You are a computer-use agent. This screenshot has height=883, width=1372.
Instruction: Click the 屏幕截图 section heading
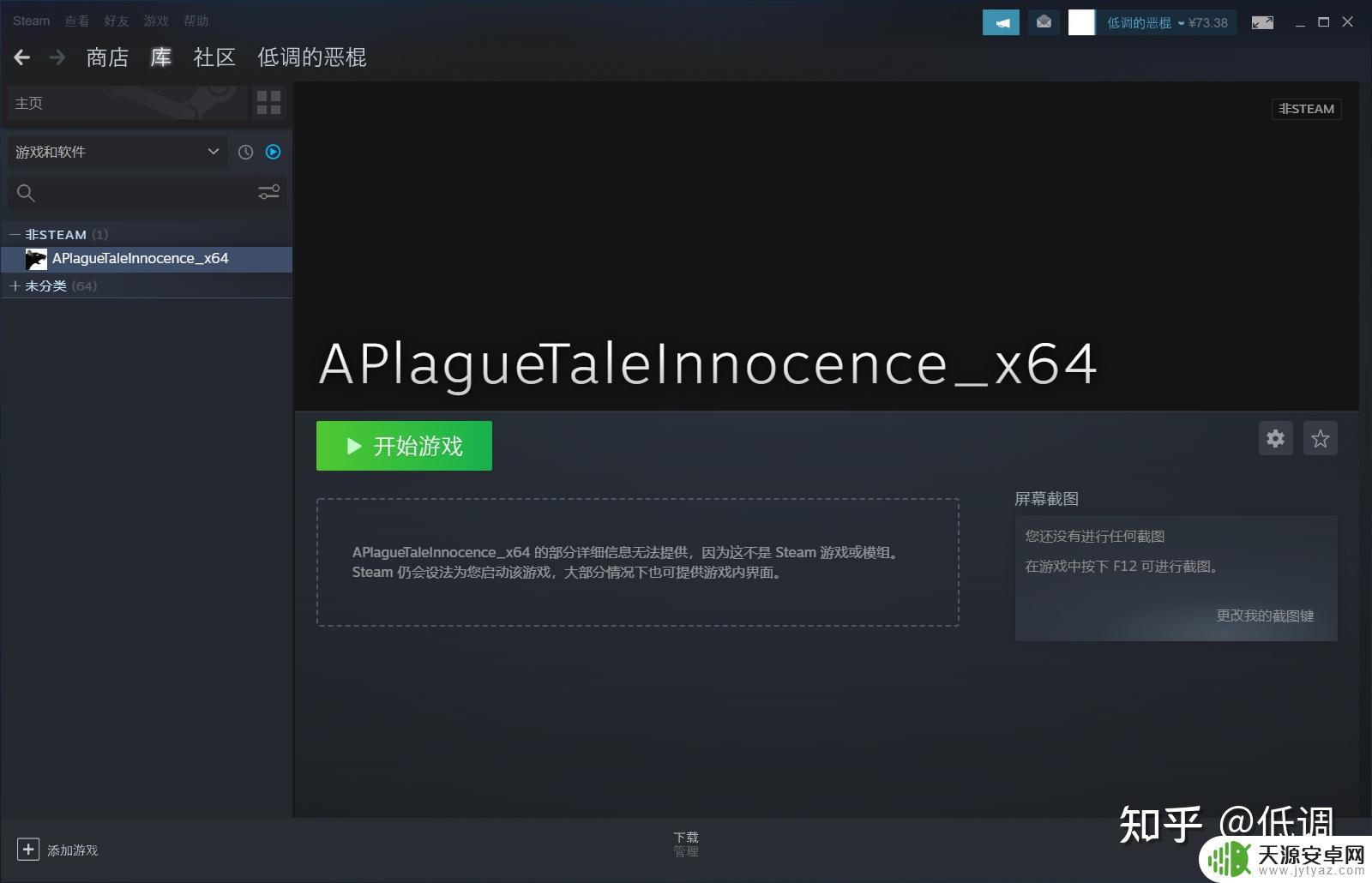click(x=1046, y=499)
